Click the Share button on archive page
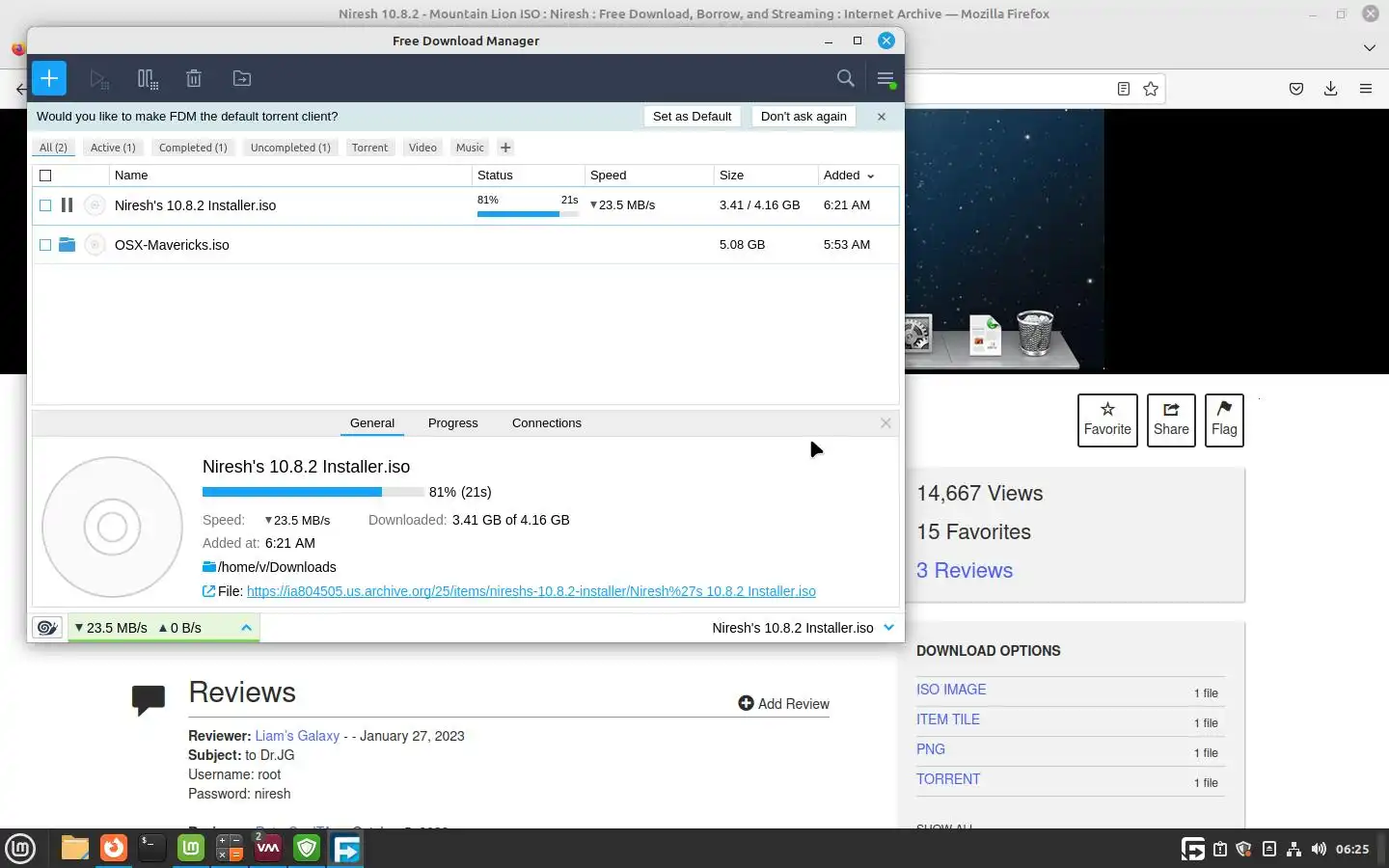Viewport: 1389px width, 868px height. coord(1171,420)
